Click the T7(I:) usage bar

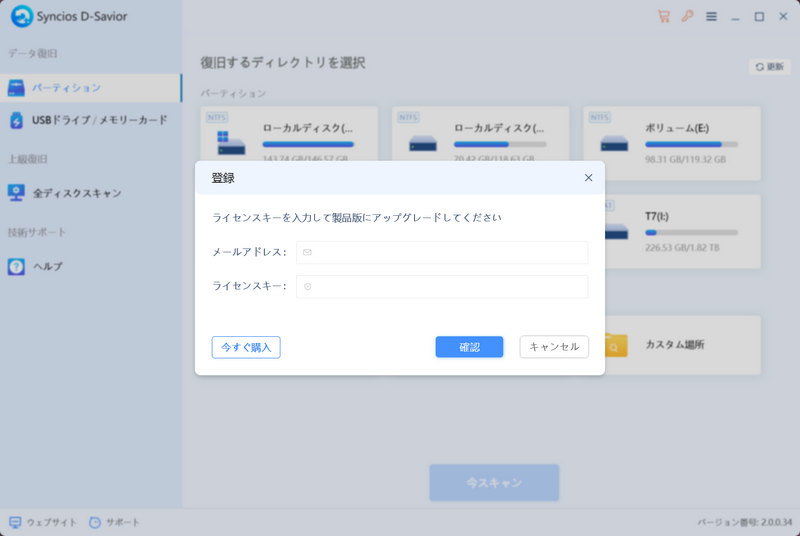coord(691,233)
